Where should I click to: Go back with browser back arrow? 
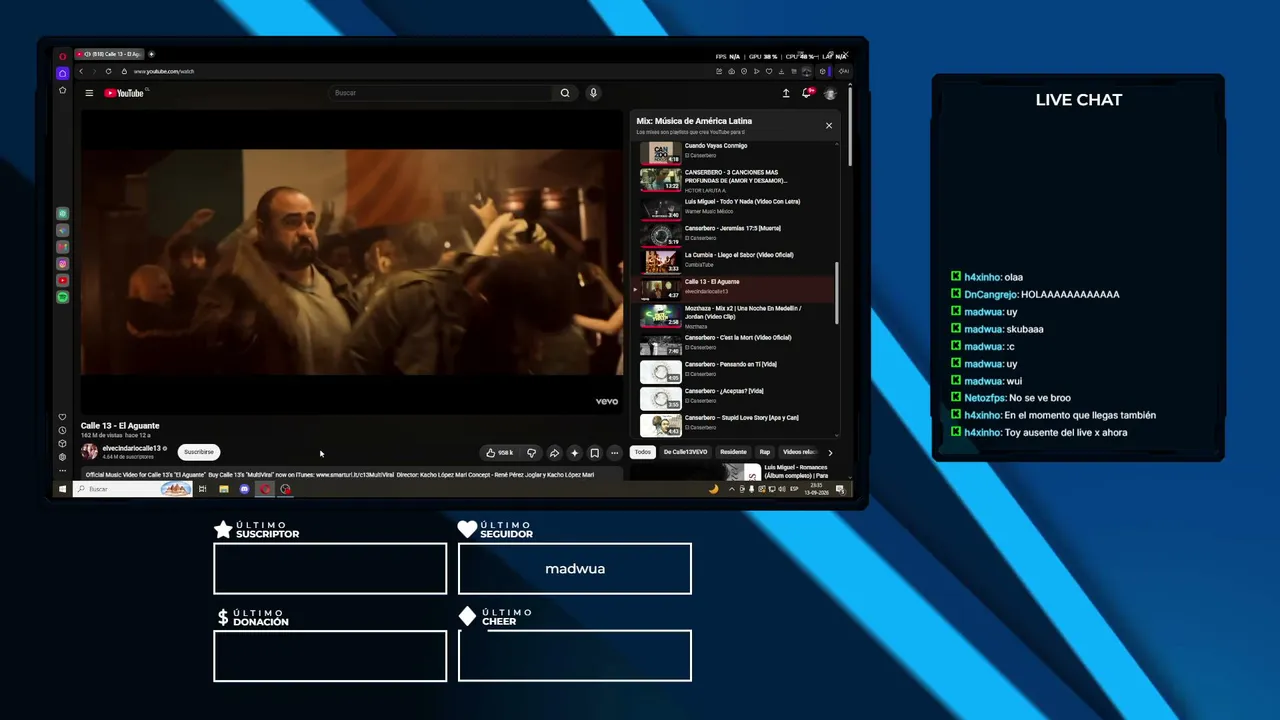tap(81, 71)
